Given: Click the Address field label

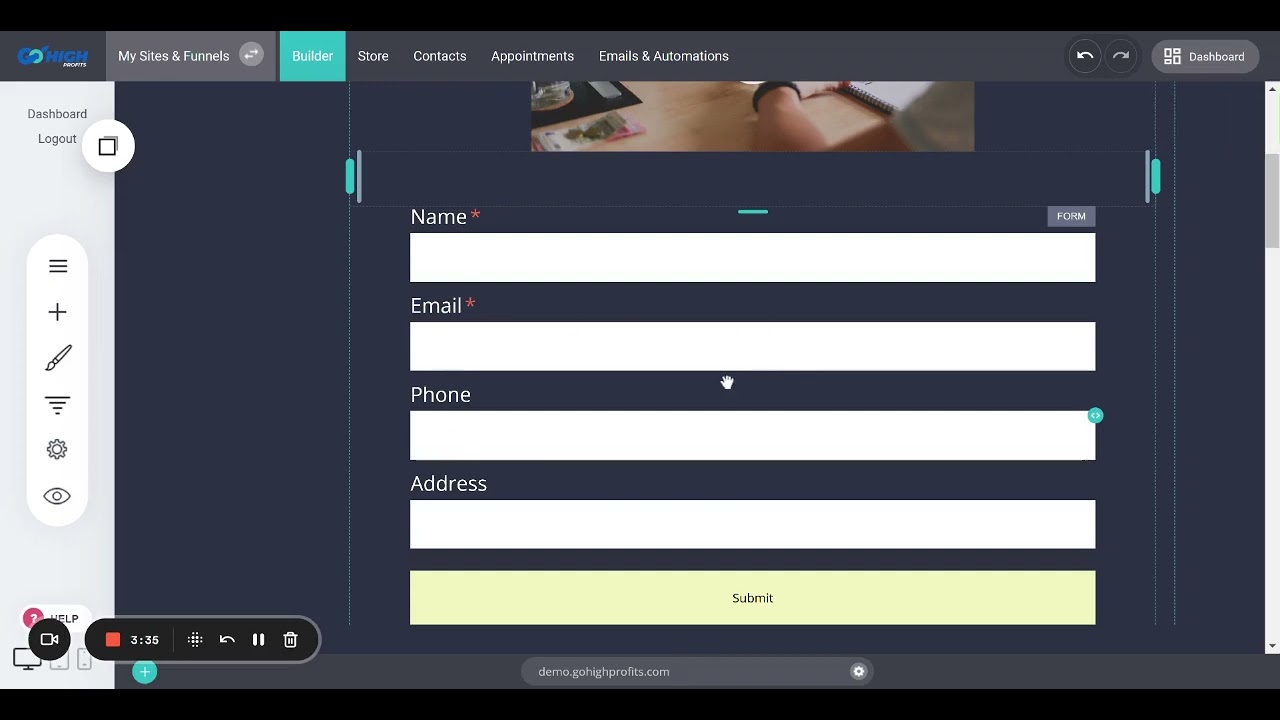Looking at the screenshot, I should click(448, 484).
